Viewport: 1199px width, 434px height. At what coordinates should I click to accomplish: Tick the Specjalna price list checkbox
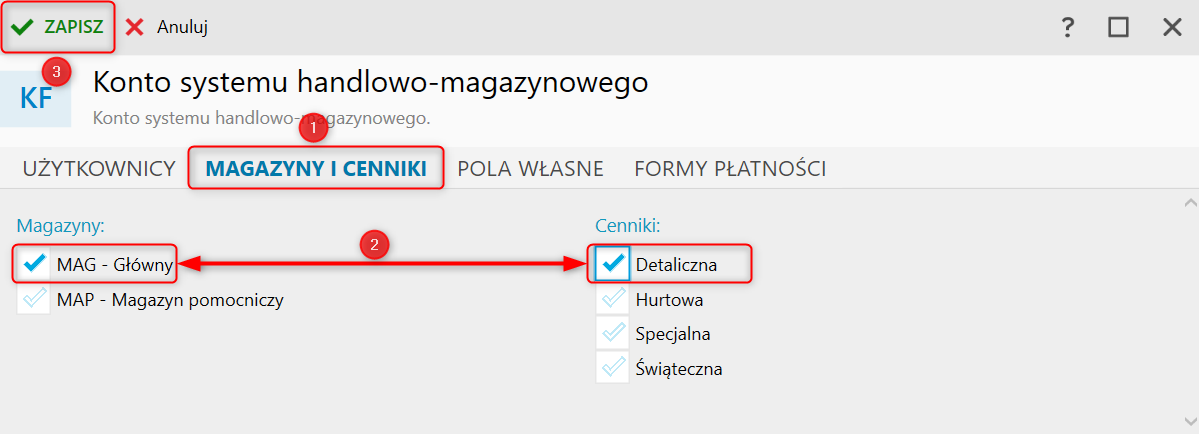613,333
